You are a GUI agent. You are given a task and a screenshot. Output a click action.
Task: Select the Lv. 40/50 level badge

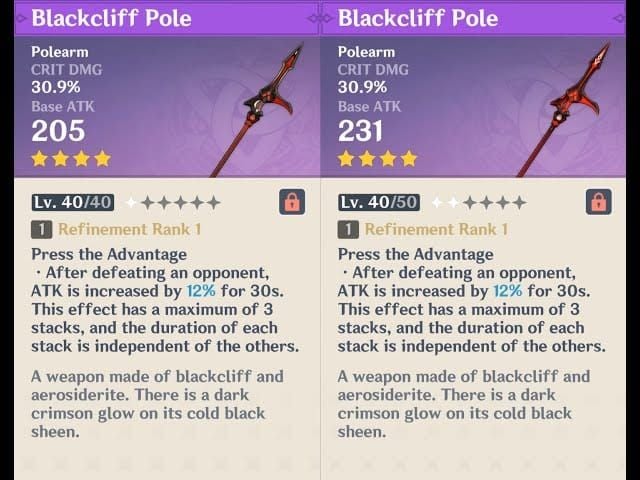click(379, 202)
